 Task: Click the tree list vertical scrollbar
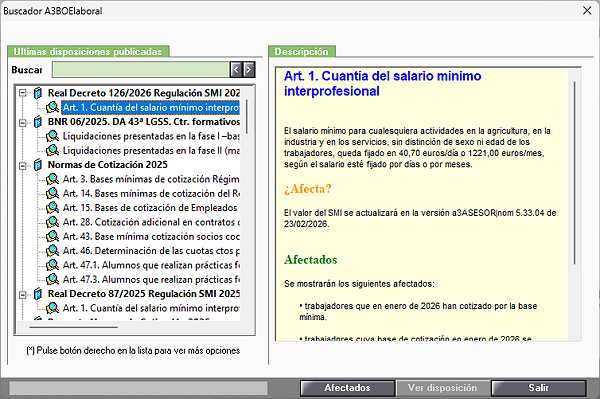[247, 117]
